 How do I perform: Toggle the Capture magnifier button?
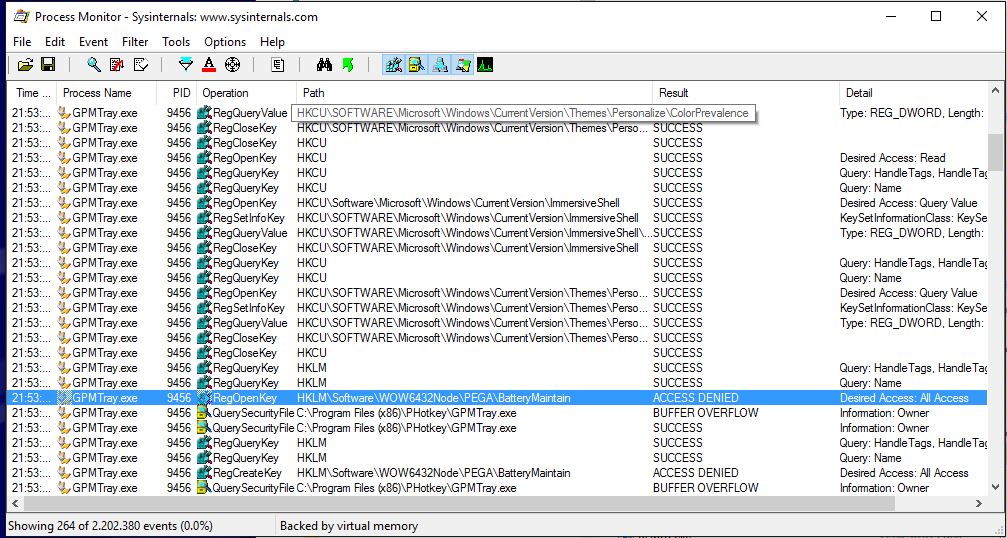[93, 65]
